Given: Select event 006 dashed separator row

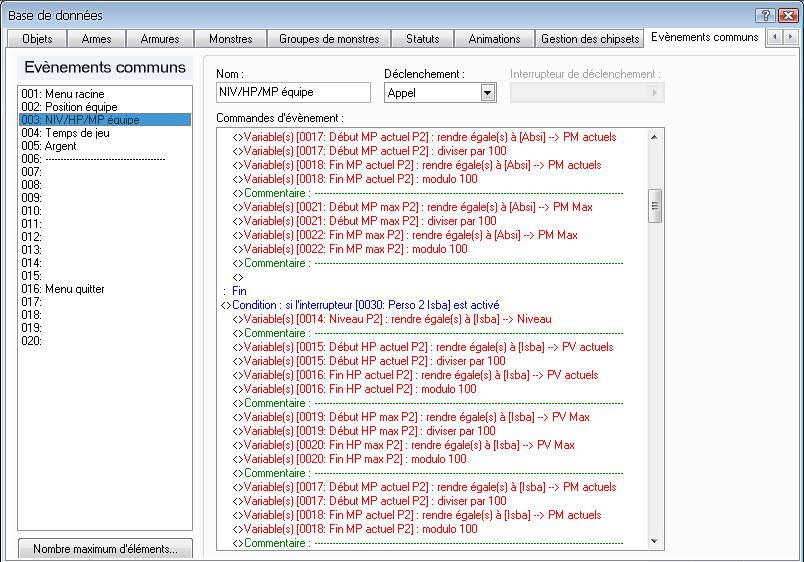Looking at the screenshot, I should 105,159.
